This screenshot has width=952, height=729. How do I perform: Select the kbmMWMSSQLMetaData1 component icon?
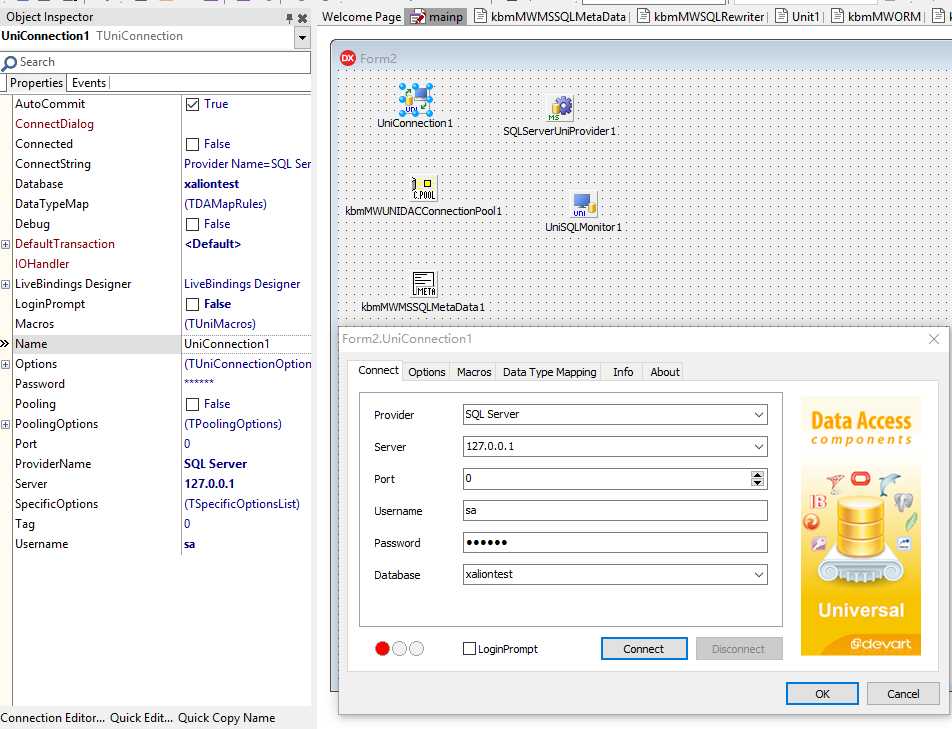pyautogui.click(x=424, y=283)
